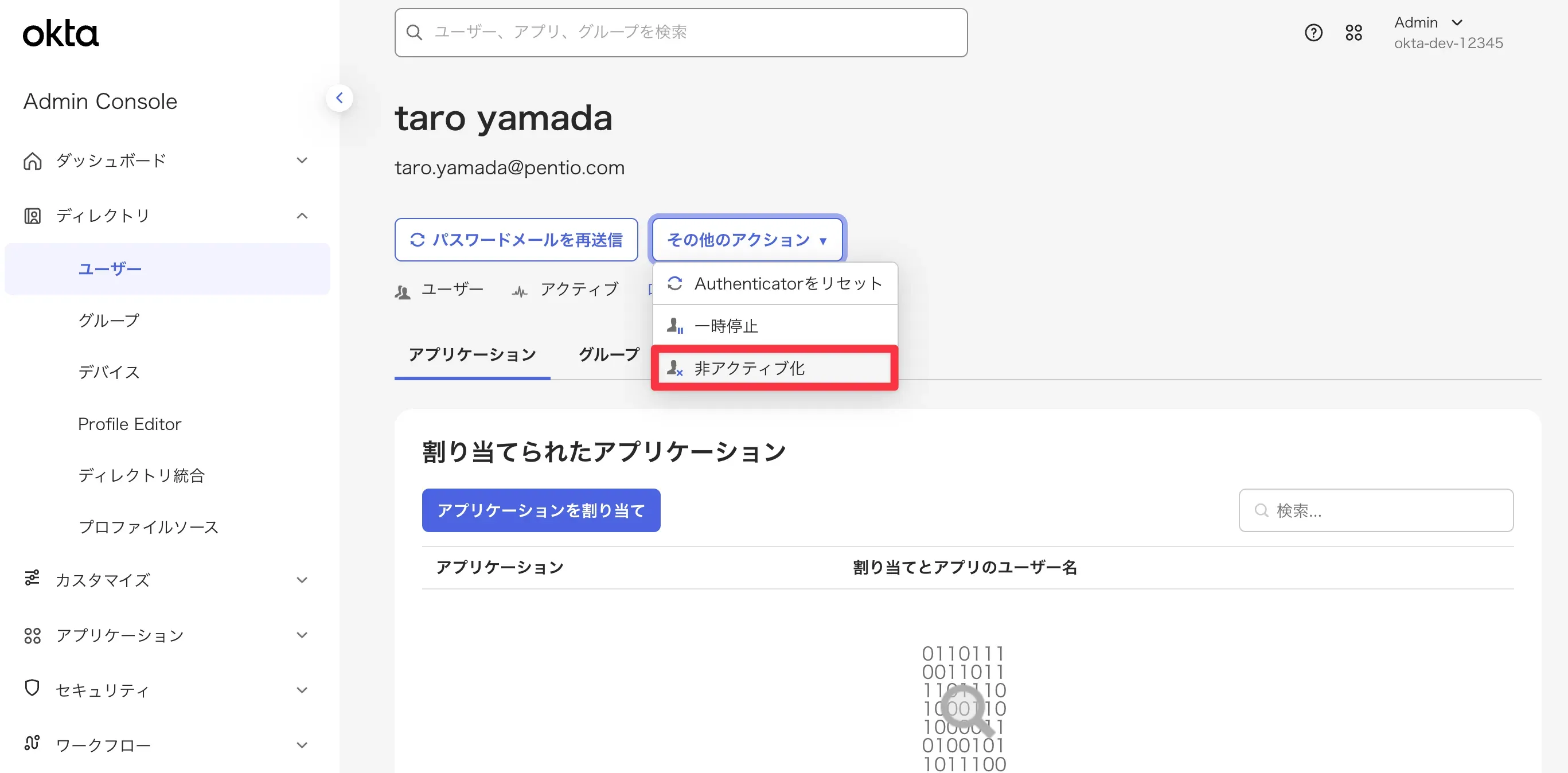Click アプリケーションを割り当て button
This screenshot has width=1568, height=773.
pyautogui.click(x=540, y=510)
